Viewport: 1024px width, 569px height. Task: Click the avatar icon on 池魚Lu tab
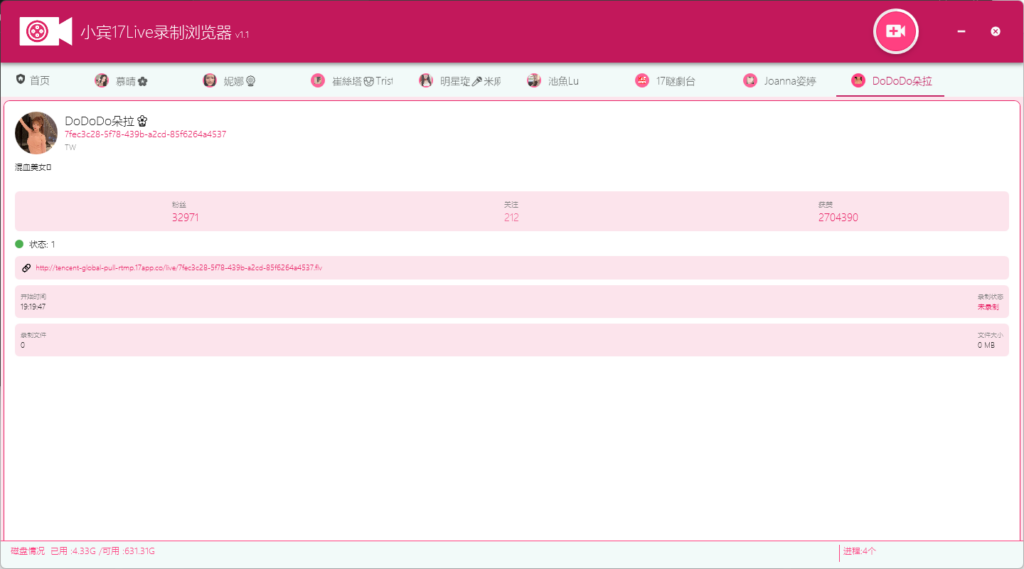(535, 81)
